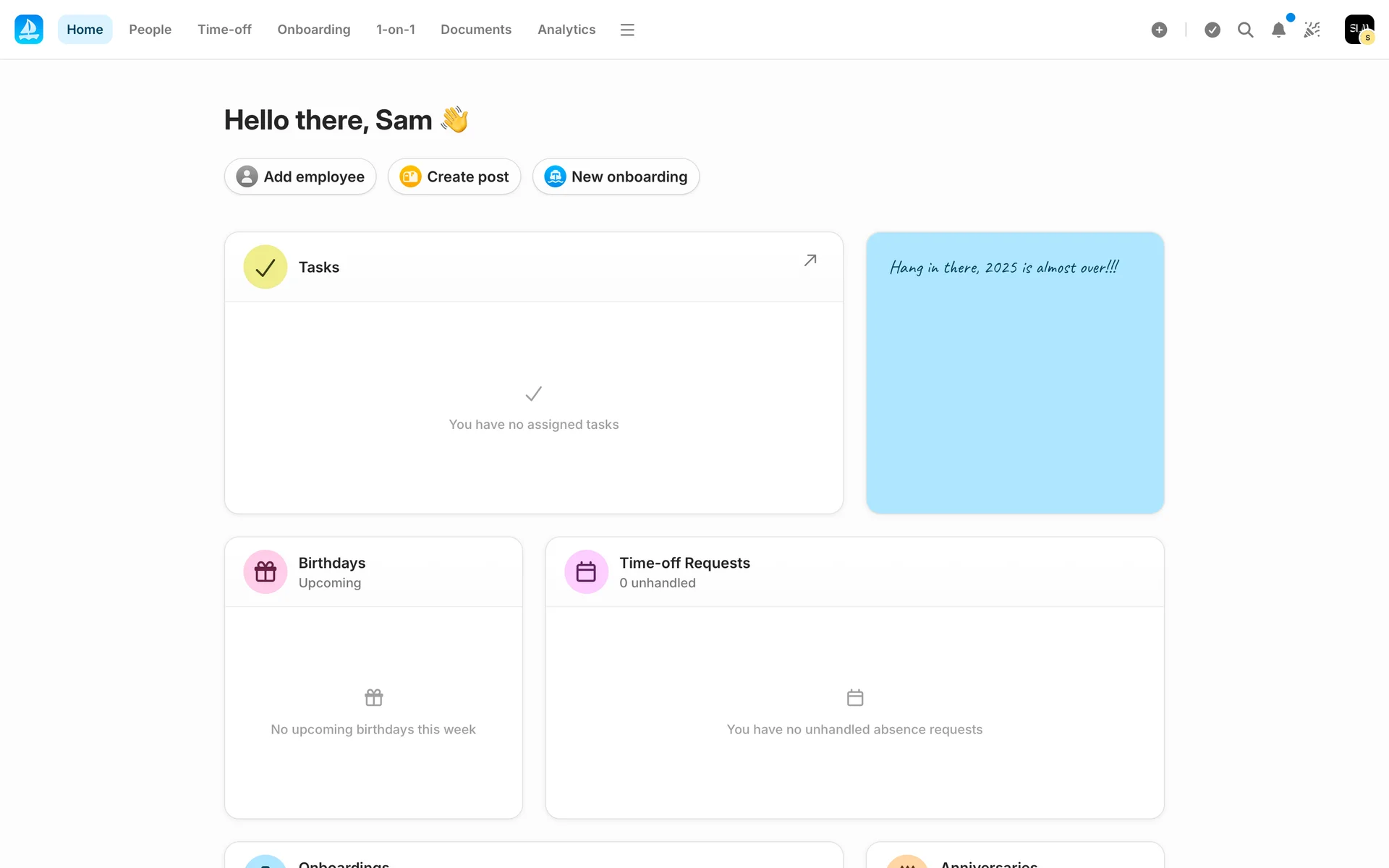
Task: Click the Create post button
Action: pos(454,176)
